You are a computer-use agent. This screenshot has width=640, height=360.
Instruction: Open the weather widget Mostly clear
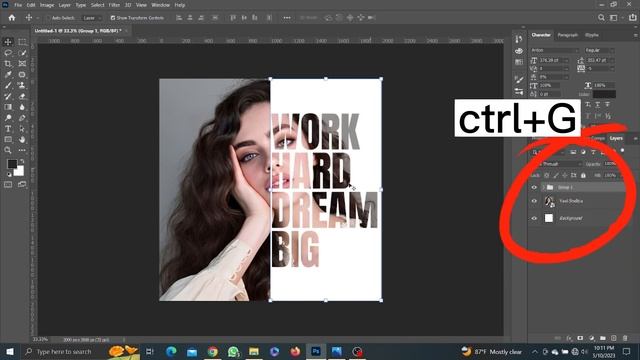click(491, 351)
